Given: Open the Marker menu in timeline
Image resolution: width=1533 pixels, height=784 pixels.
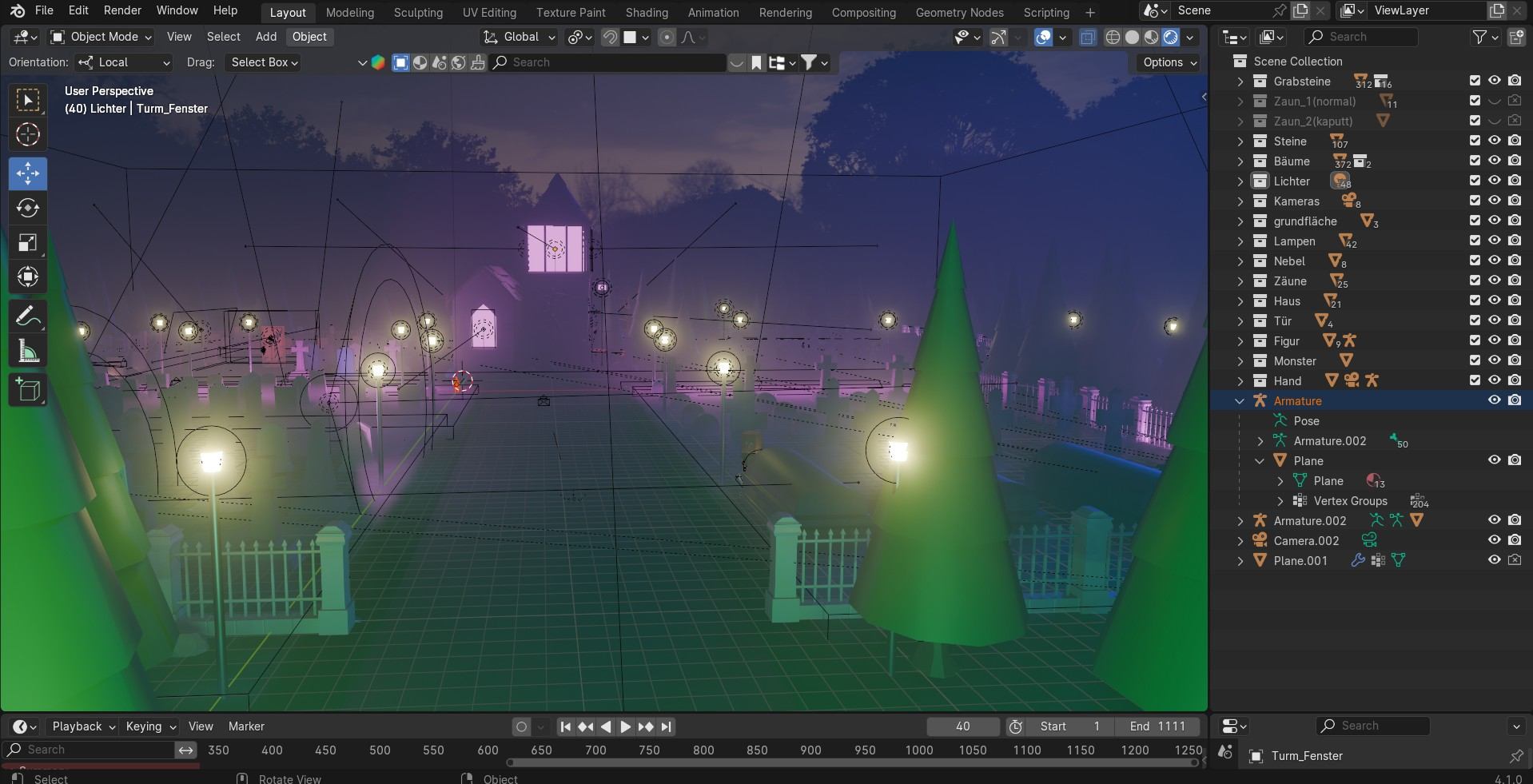Looking at the screenshot, I should (246, 726).
